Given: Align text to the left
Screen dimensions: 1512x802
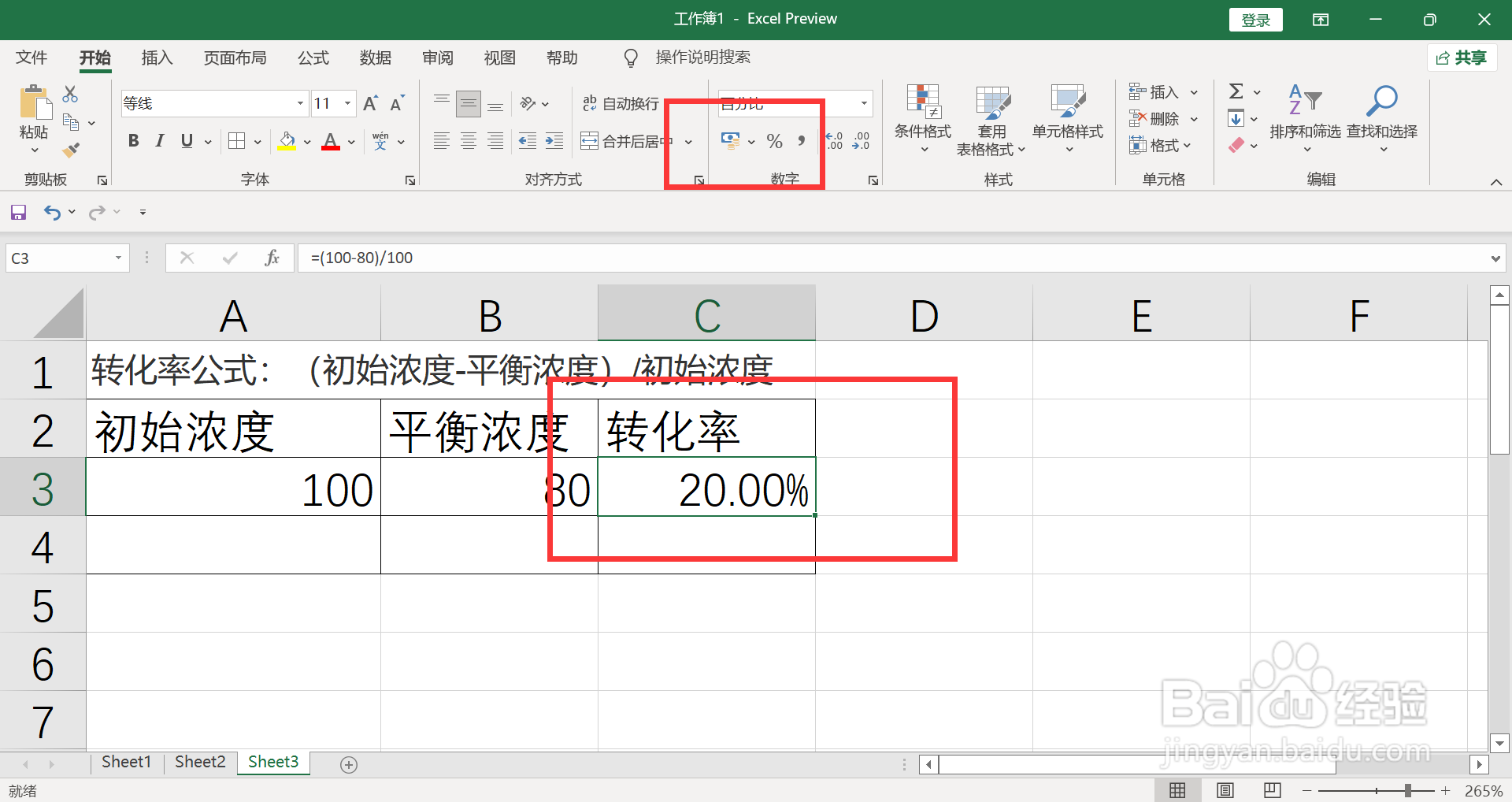Looking at the screenshot, I should click(442, 141).
